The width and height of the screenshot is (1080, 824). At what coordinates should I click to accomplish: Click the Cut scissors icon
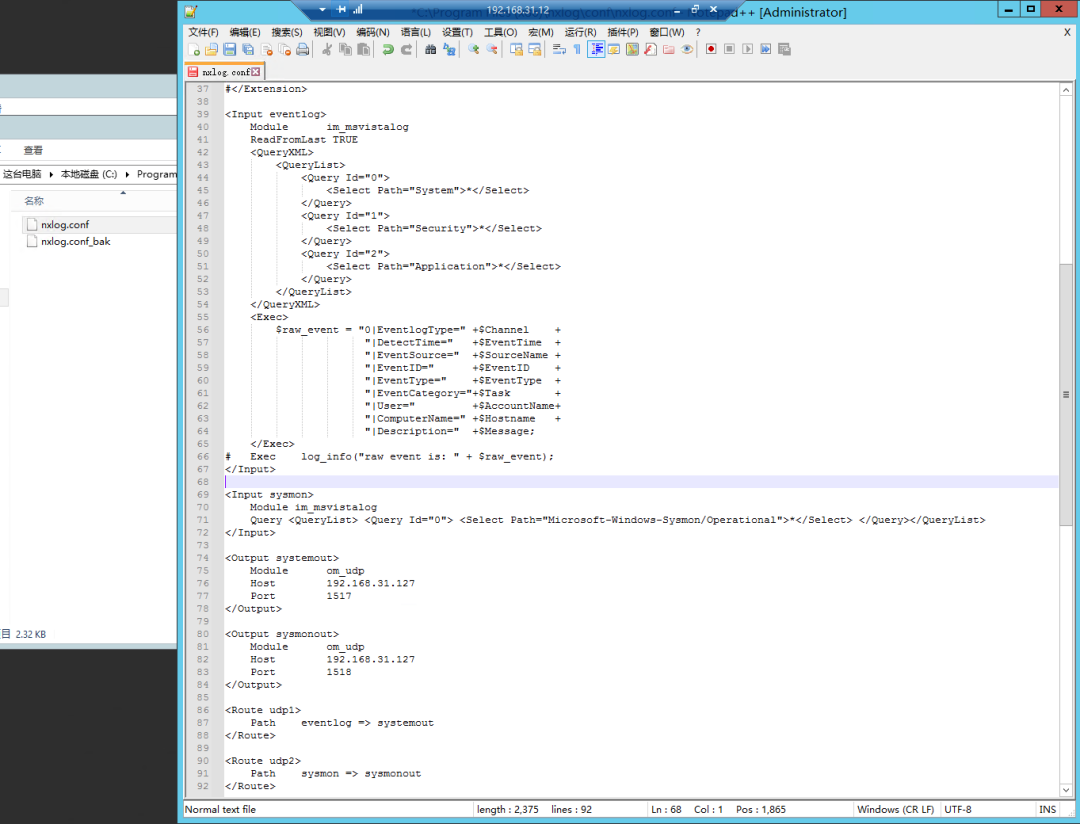[327, 49]
